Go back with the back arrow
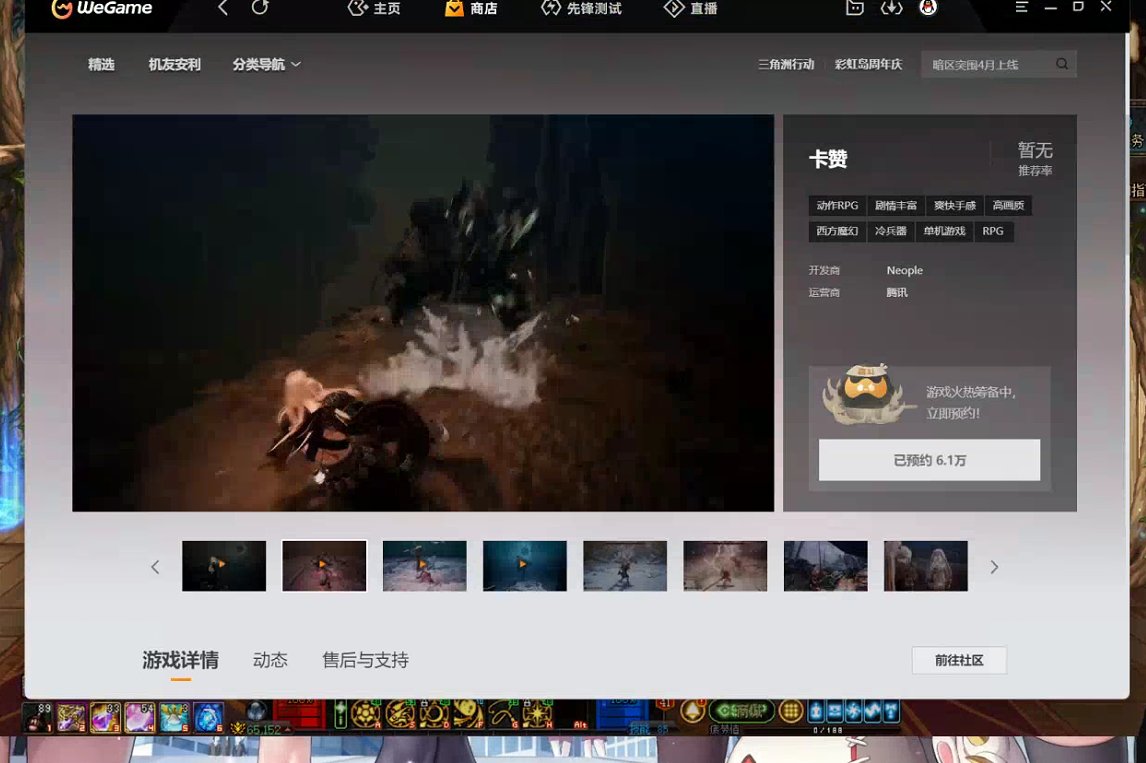This screenshot has height=763, width=1146. 223,8
